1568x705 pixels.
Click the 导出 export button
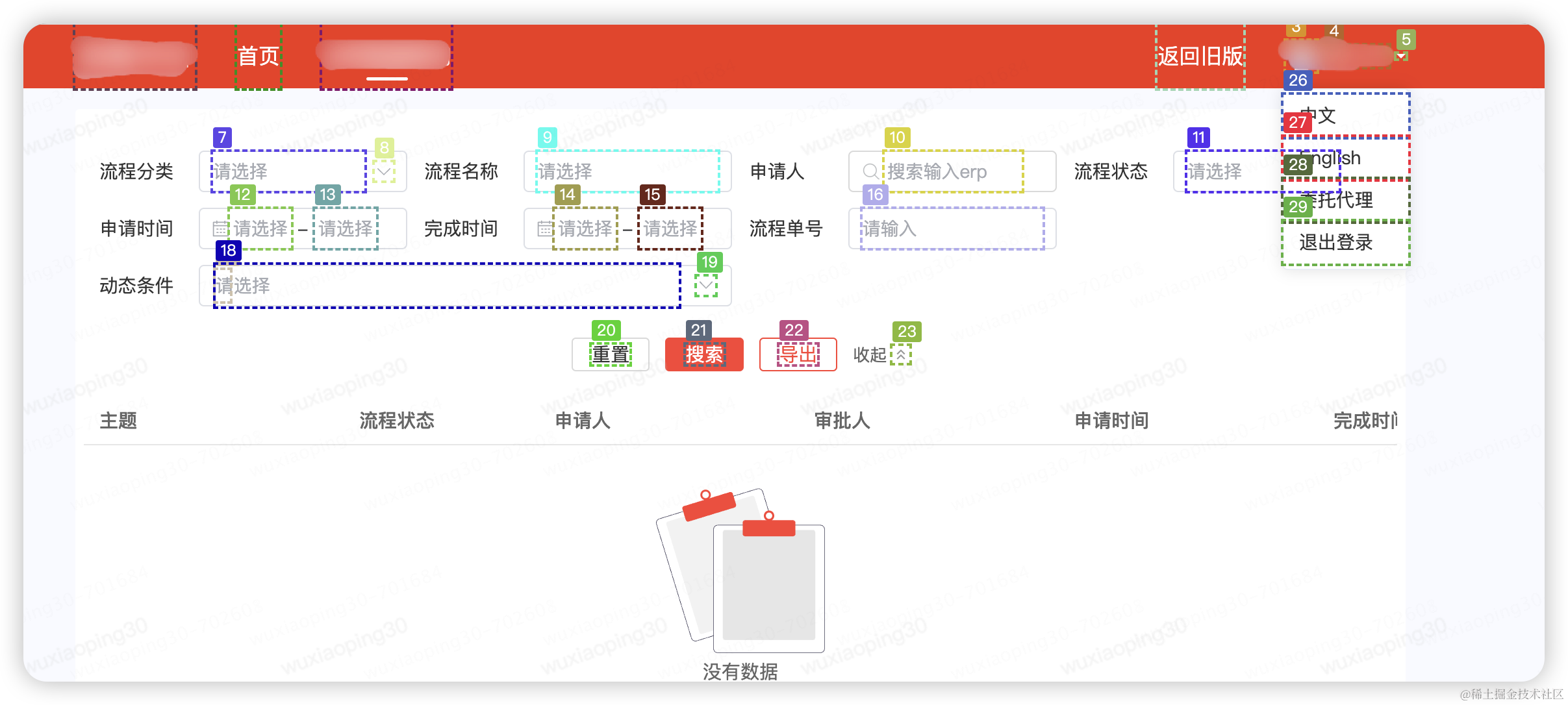pos(798,354)
